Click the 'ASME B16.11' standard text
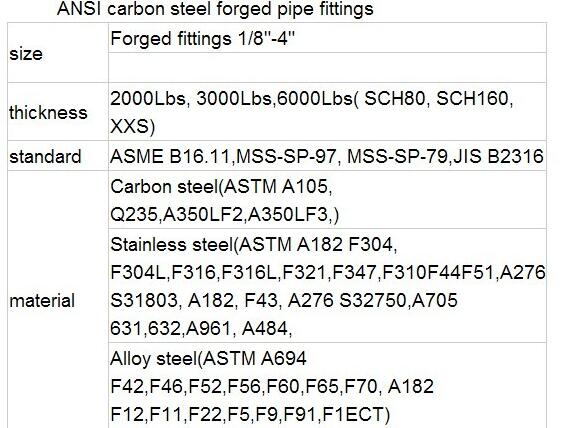This screenshot has height=428, width=582. [170, 156]
